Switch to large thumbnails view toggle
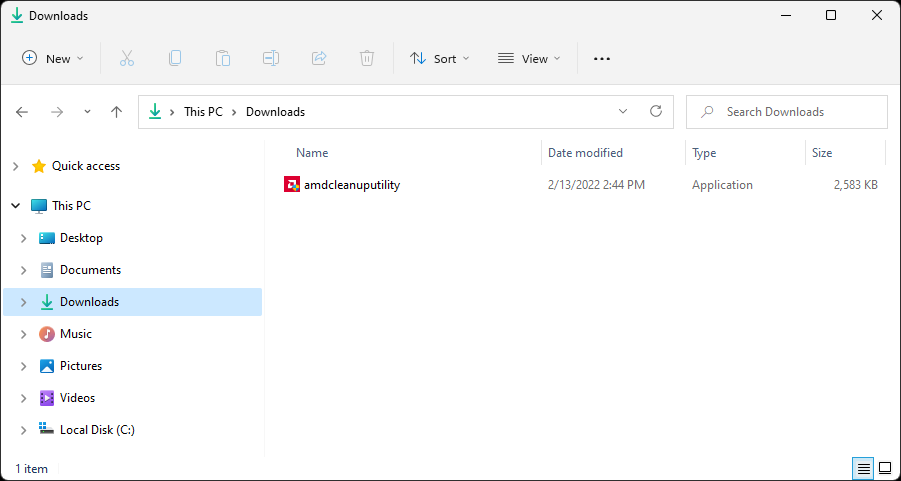 [885, 468]
